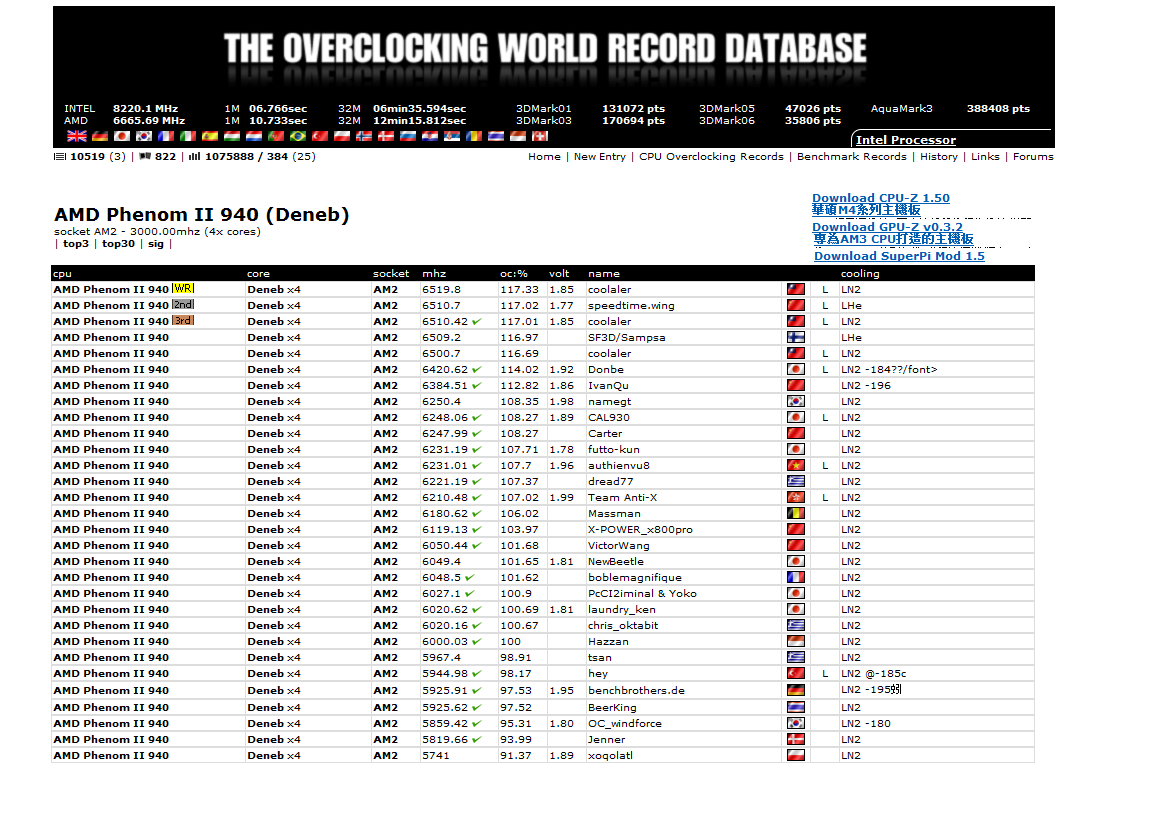
Task: Click the Download CPU-Z 1.50 link
Action: pos(881,198)
